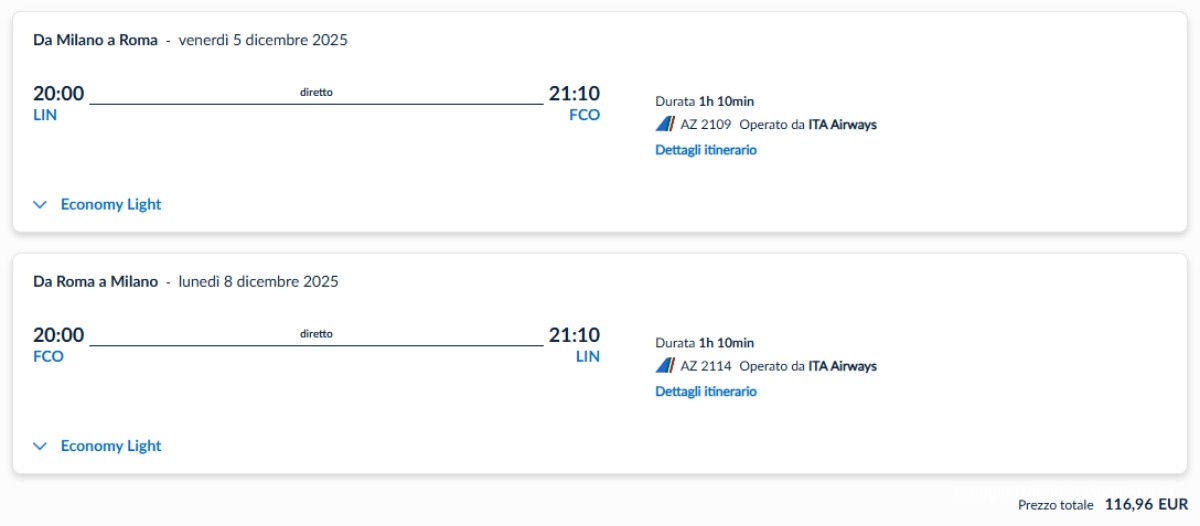Select the Da Roma a Milano heading
The width and height of the screenshot is (1200, 526).
click(x=95, y=282)
